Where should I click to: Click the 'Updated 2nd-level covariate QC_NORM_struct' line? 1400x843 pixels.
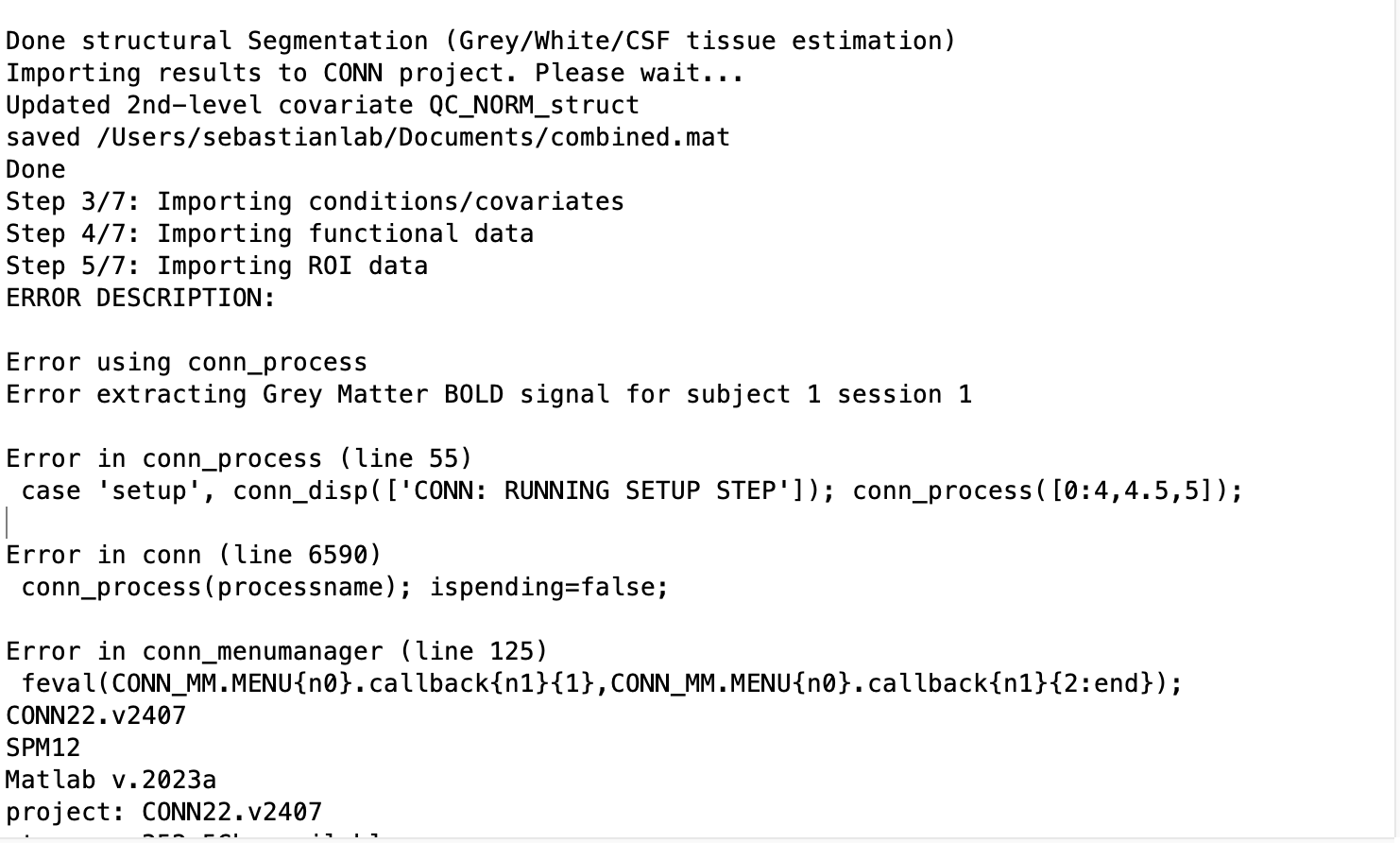click(x=322, y=106)
